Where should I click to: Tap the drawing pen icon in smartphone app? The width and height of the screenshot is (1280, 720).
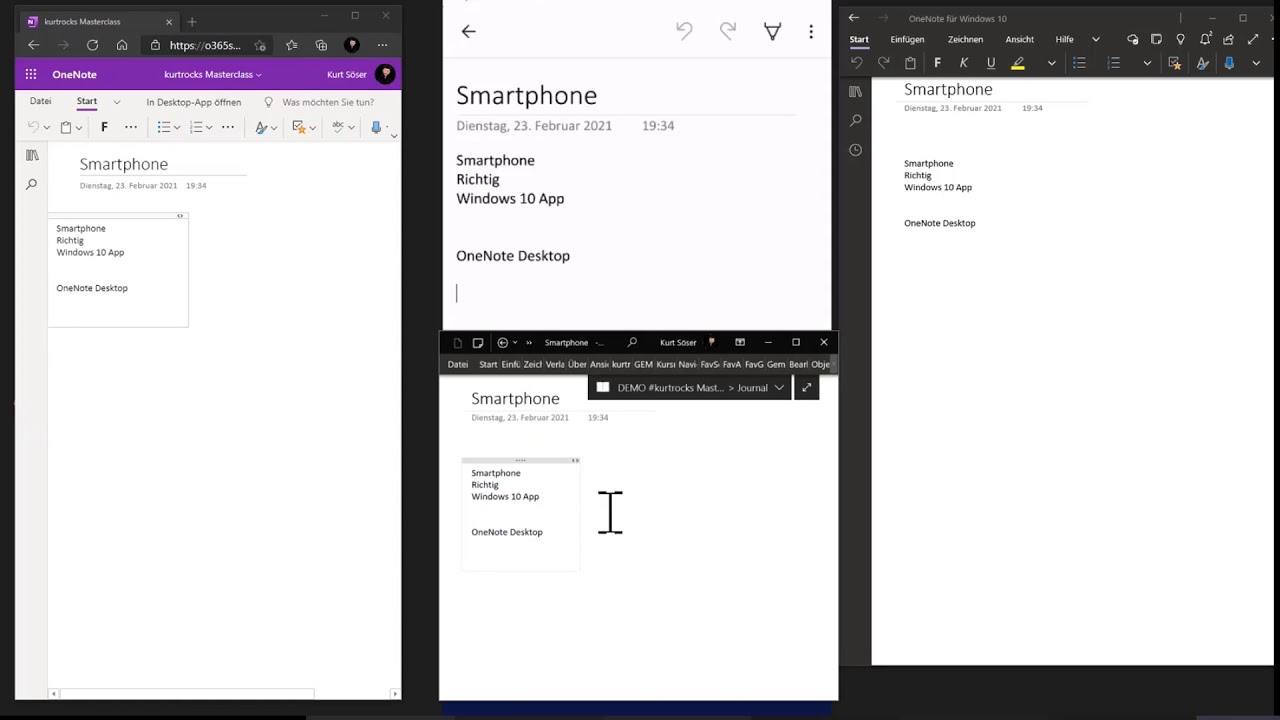click(x=772, y=31)
